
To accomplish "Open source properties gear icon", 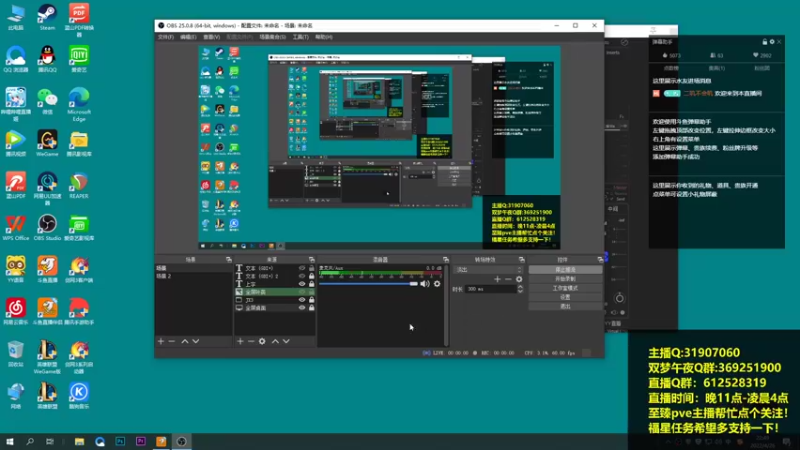I will click(x=262, y=341).
